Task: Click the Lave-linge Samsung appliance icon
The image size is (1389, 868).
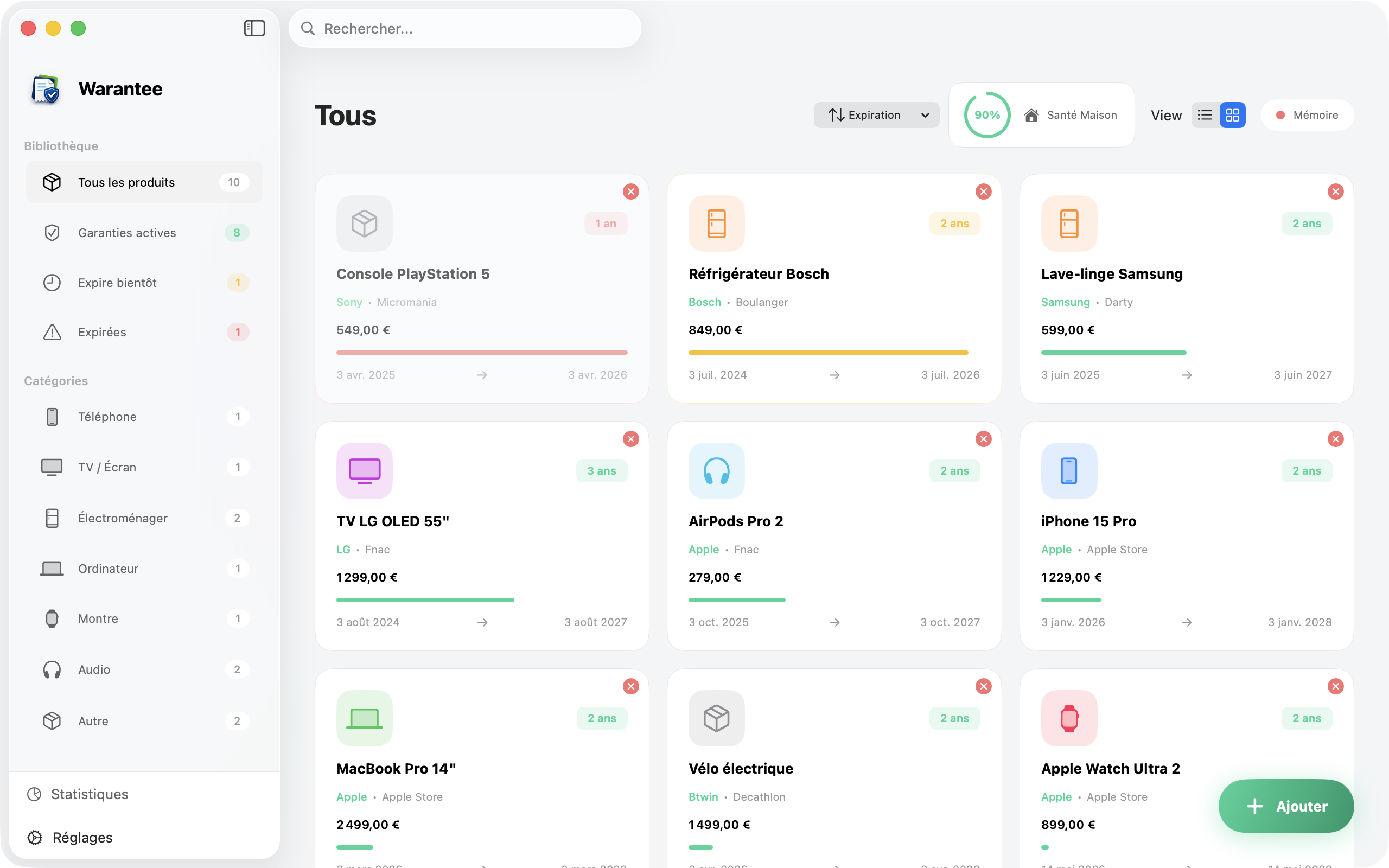Action: pyautogui.click(x=1069, y=224)
